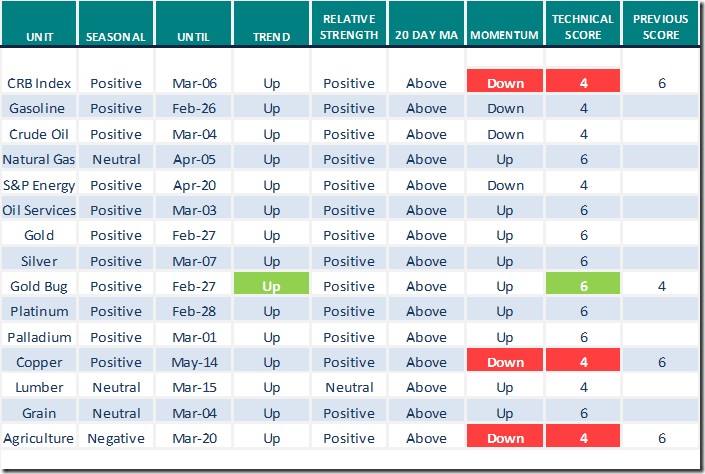Select the Palladium row label
Viewport: 705px width, 474px height.
pos(39,337)
